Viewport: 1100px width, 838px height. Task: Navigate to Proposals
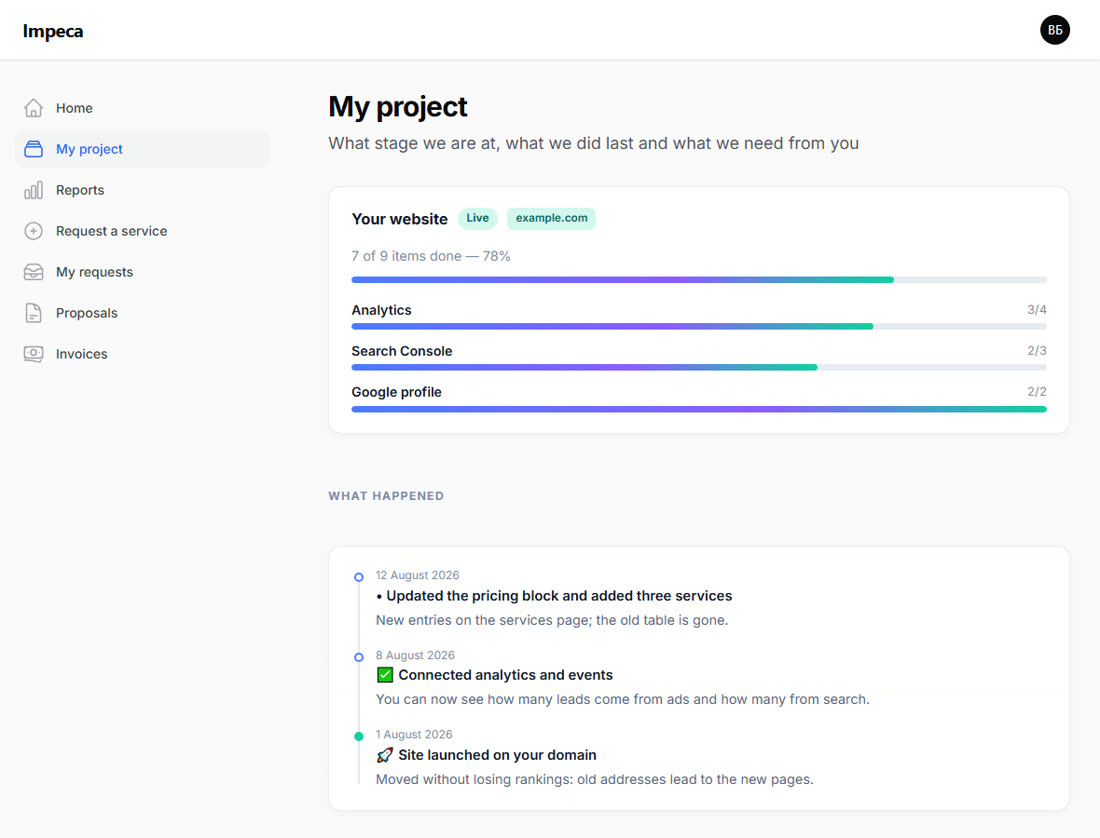[142, 313]
